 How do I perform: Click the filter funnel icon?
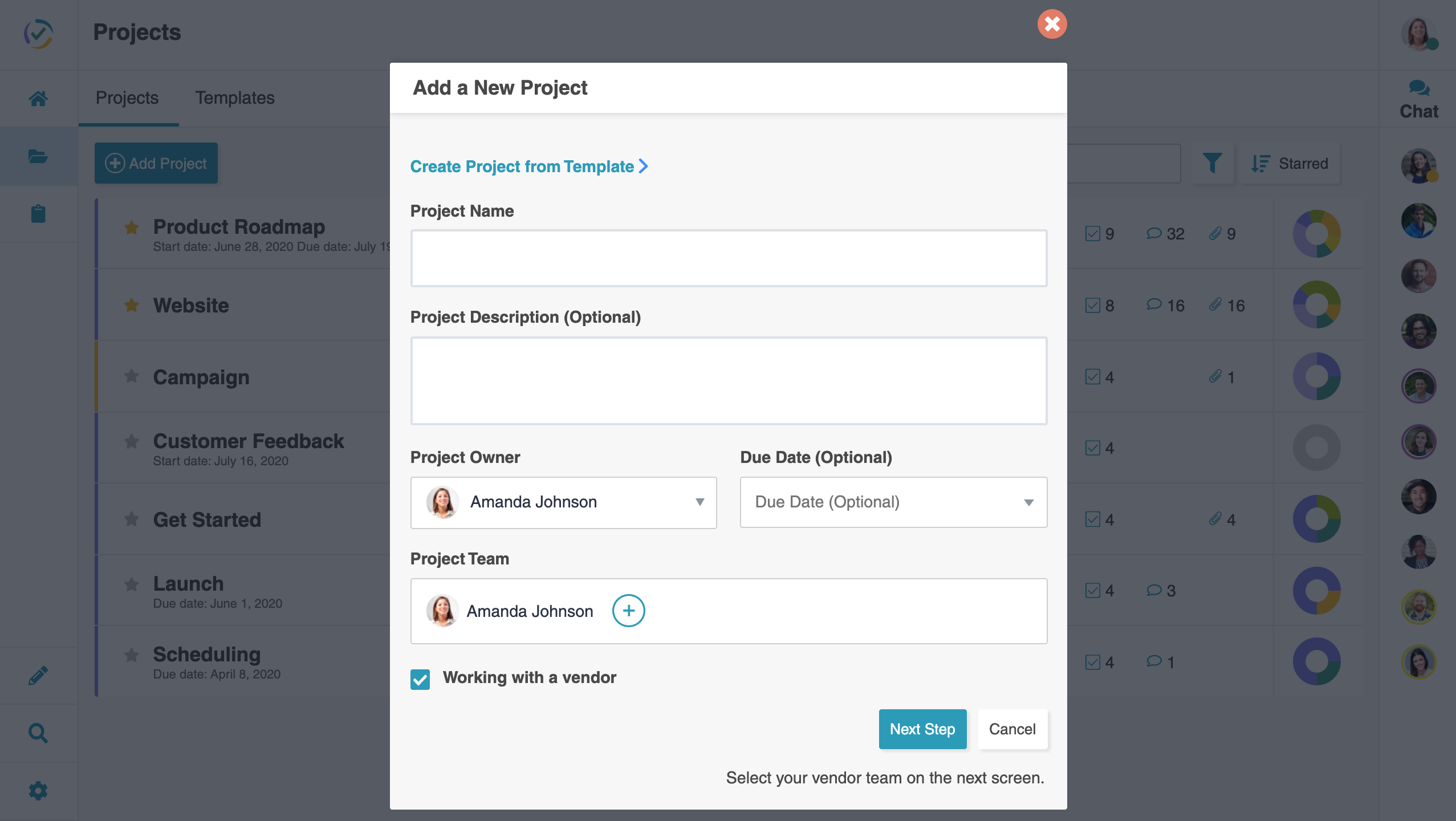pyautogui.click(x=1212, y=164)
